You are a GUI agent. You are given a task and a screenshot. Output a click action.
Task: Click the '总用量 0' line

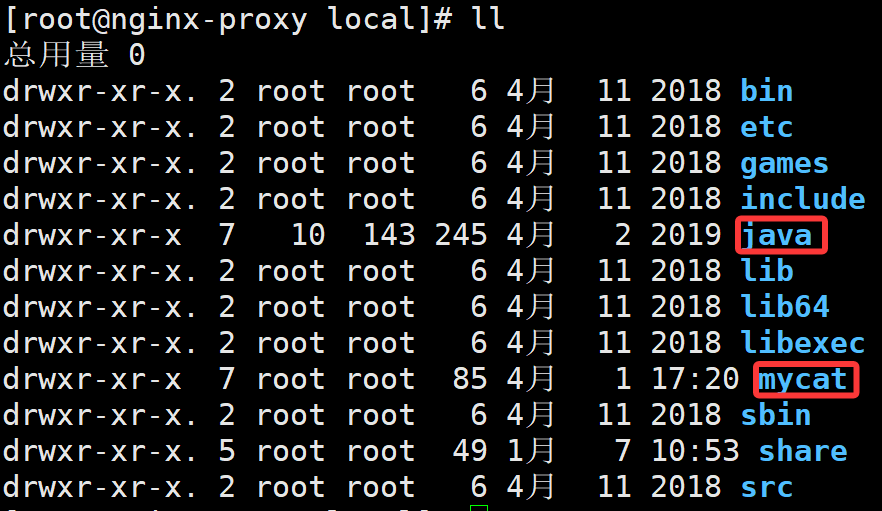click(x=75, y=55)
